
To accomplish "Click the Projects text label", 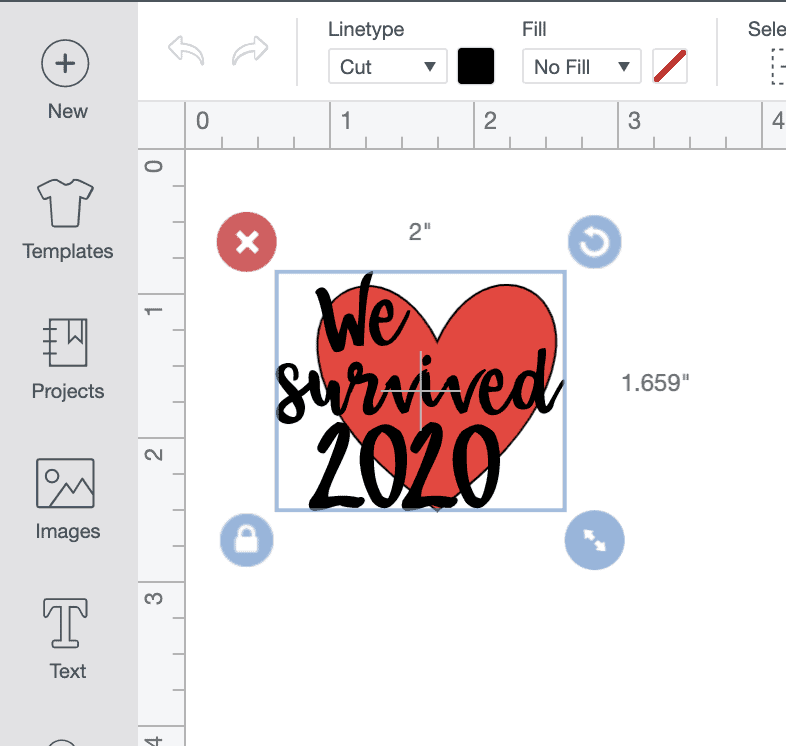I will pyautogui.click(x=68, y=391).
